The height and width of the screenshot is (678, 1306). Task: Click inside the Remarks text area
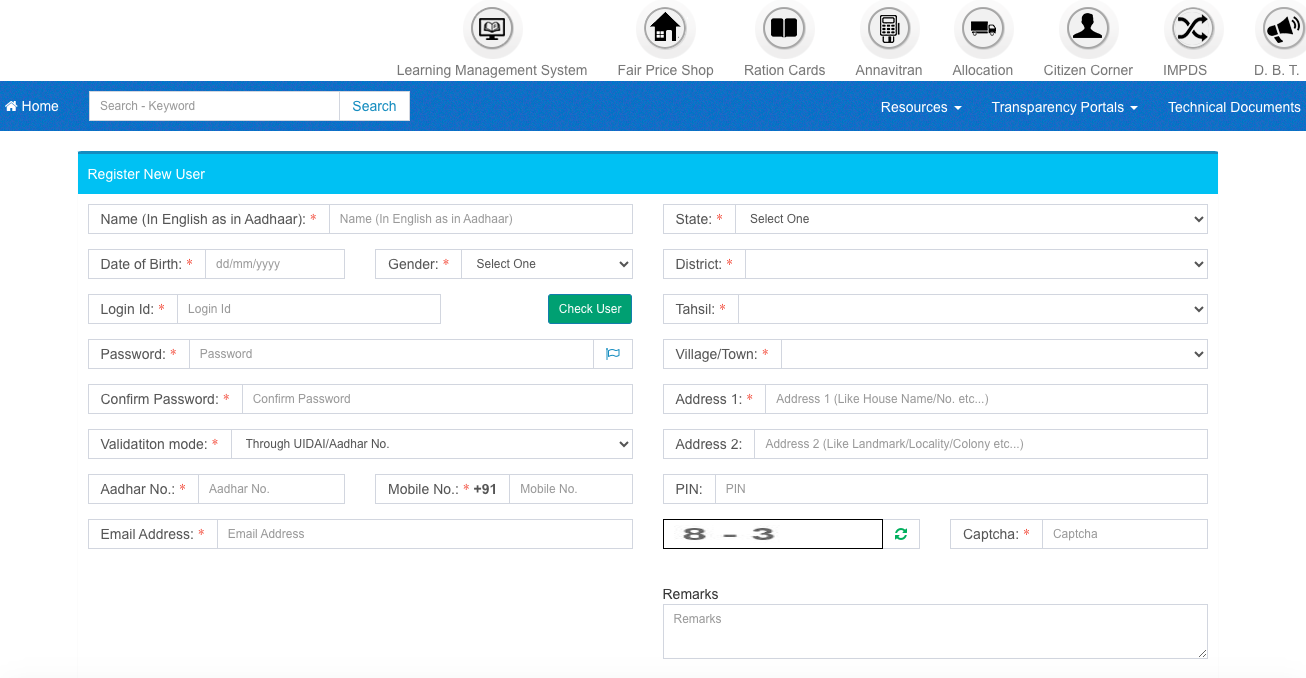point(934,630)
